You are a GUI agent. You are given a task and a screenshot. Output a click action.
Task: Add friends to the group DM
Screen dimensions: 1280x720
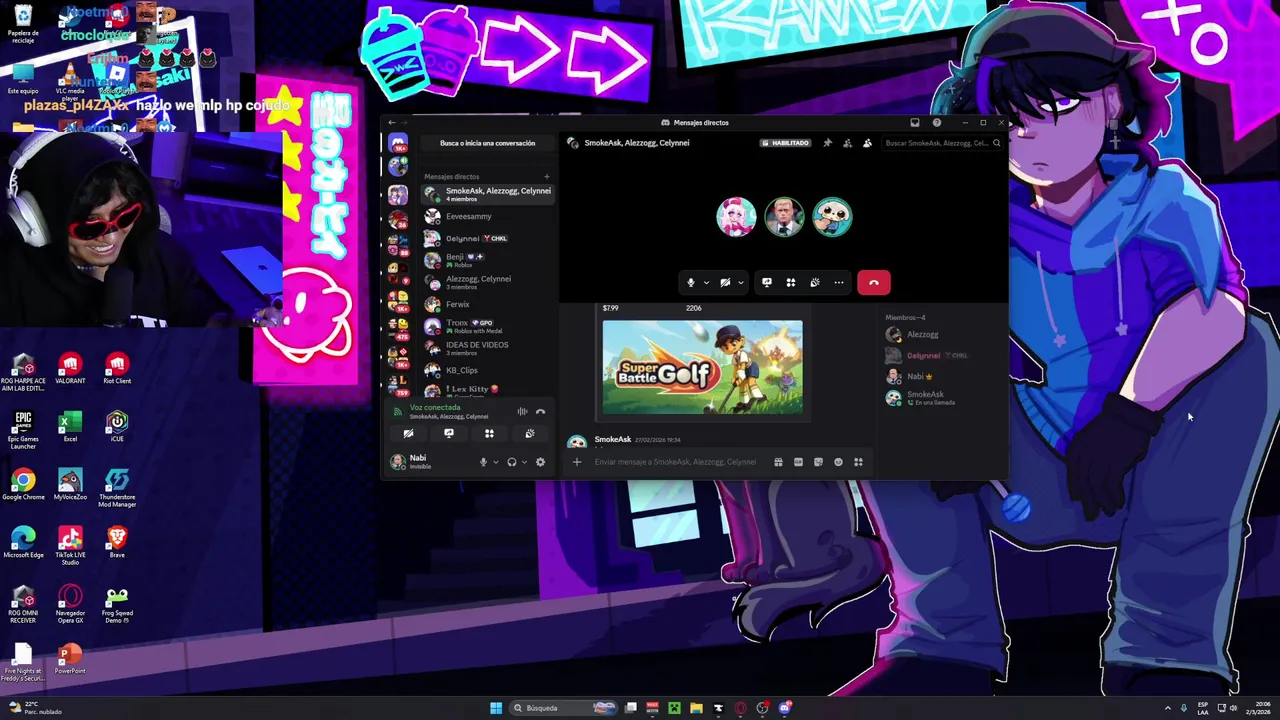[847, 143]
